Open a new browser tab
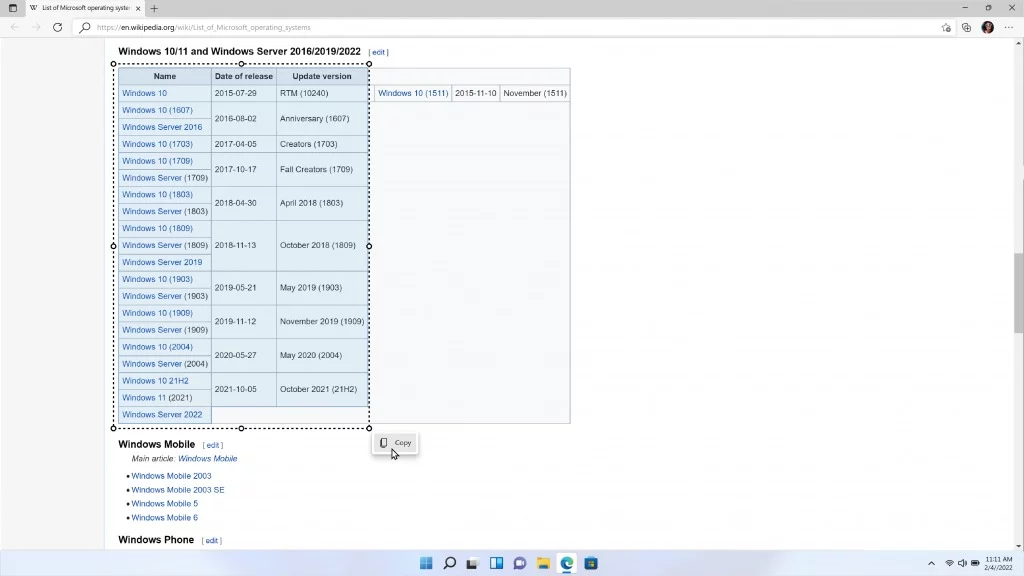This screenshot has width=1024, height=576. pyautogui.click(x=154, y=8)
